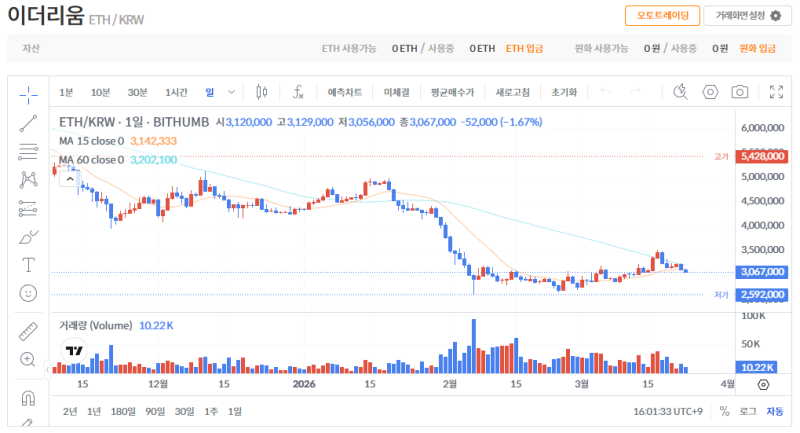This screenshot has width=800, height=433.
Task: Activate the zoom in tool
Action: click(28, 360)
